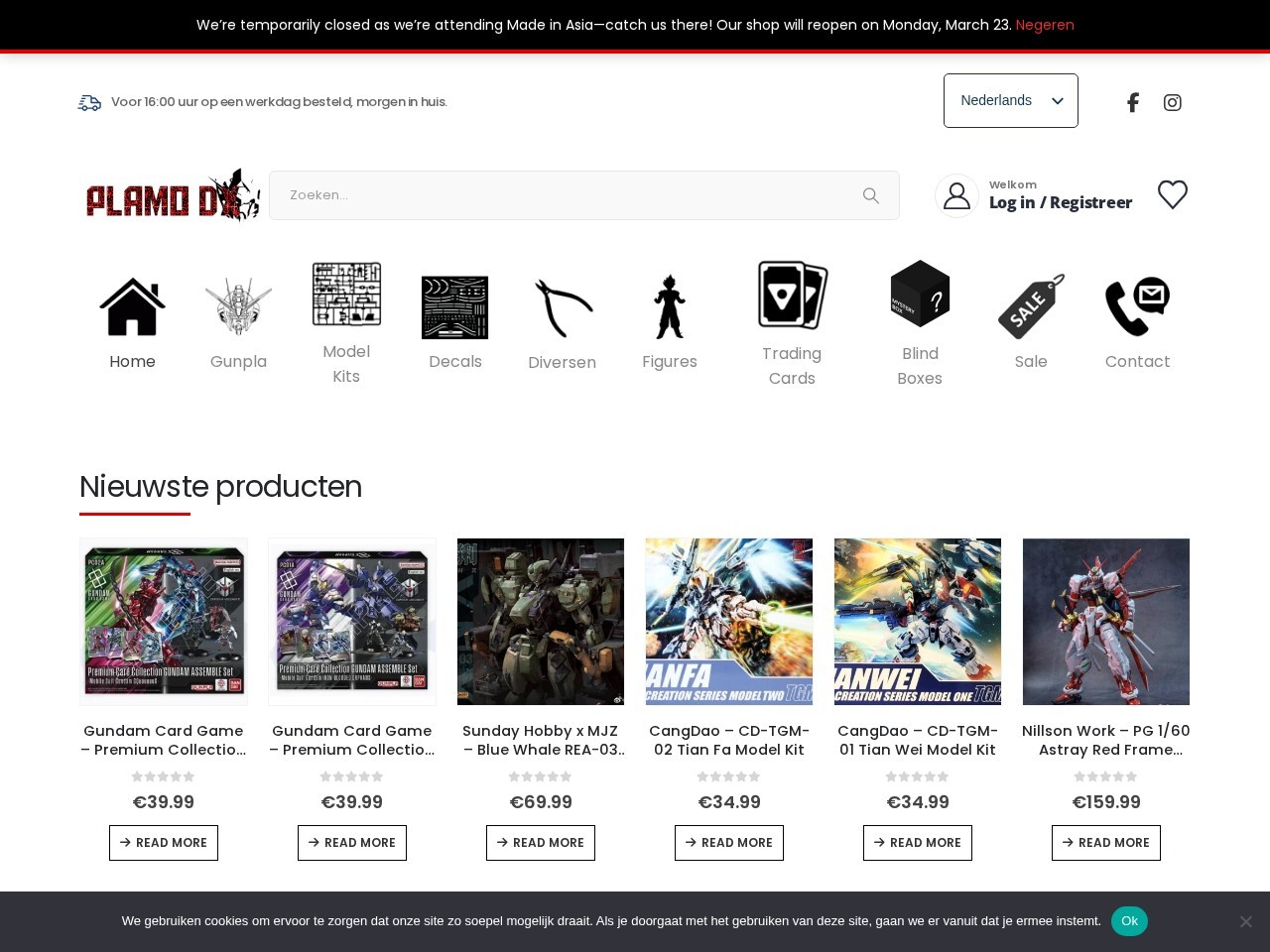Image resolution: width=1270 pixels, height=952 pixels.
Task: Click Log in / Registreer link
Action: pyautogui.click(x=1060, y=202)
